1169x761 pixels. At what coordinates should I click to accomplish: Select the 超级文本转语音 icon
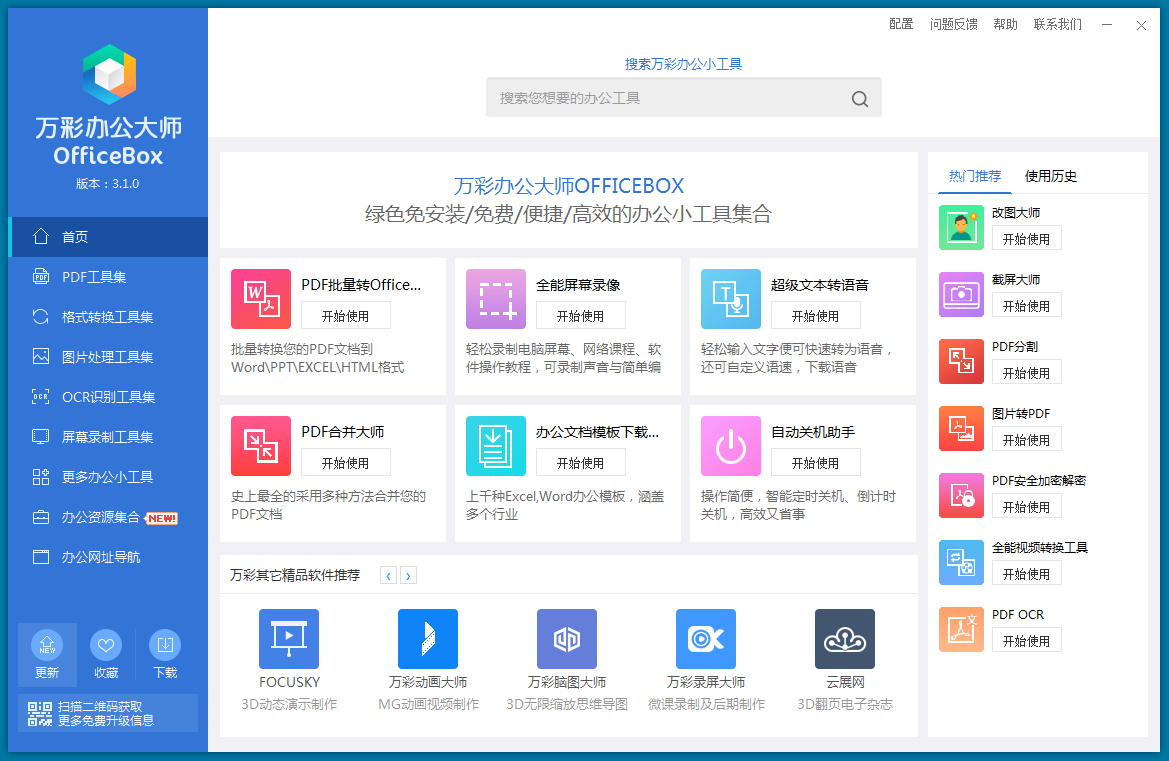(731, 299)
